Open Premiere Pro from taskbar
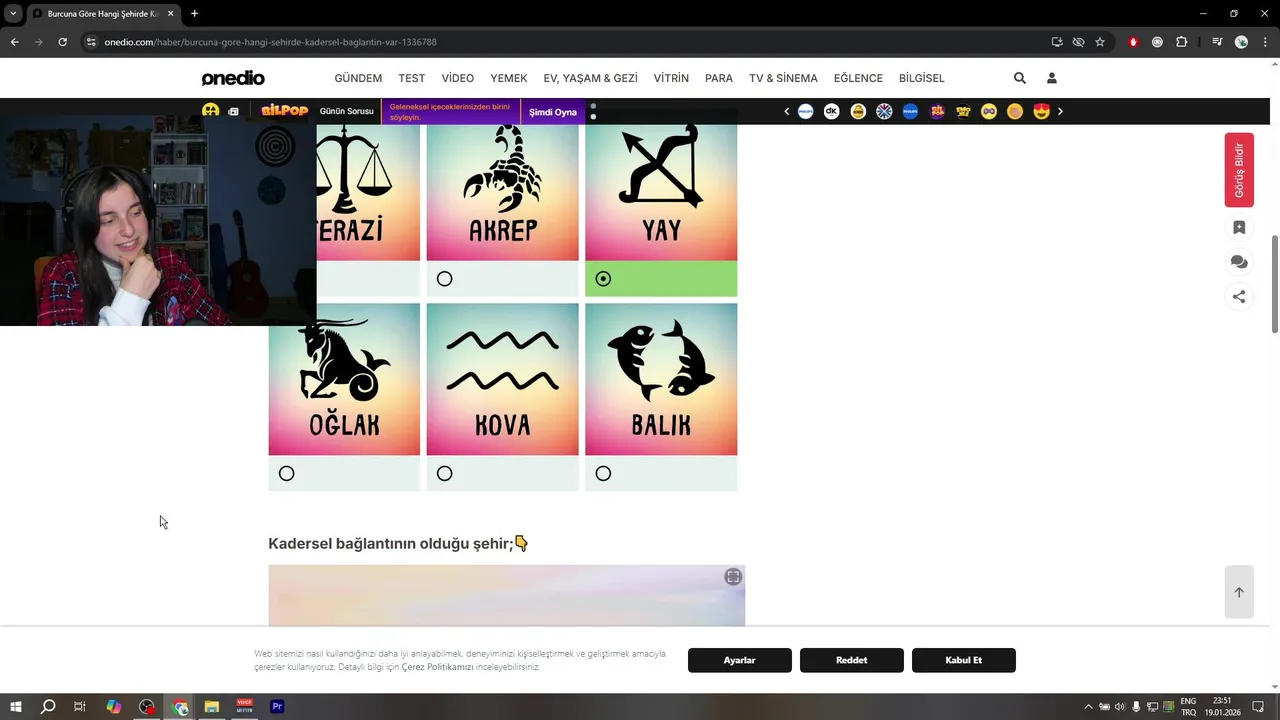 click(277, 707)
